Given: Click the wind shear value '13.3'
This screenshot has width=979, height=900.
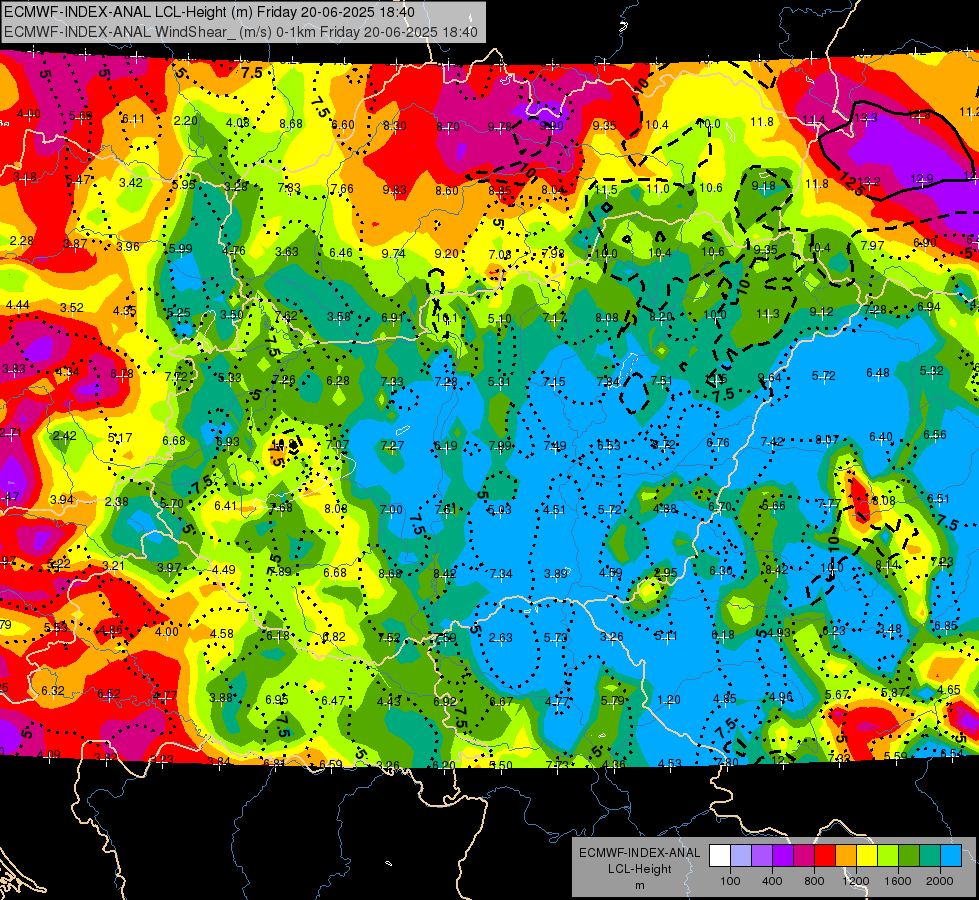Looking at the screenshot, I should tap(866, 118).
